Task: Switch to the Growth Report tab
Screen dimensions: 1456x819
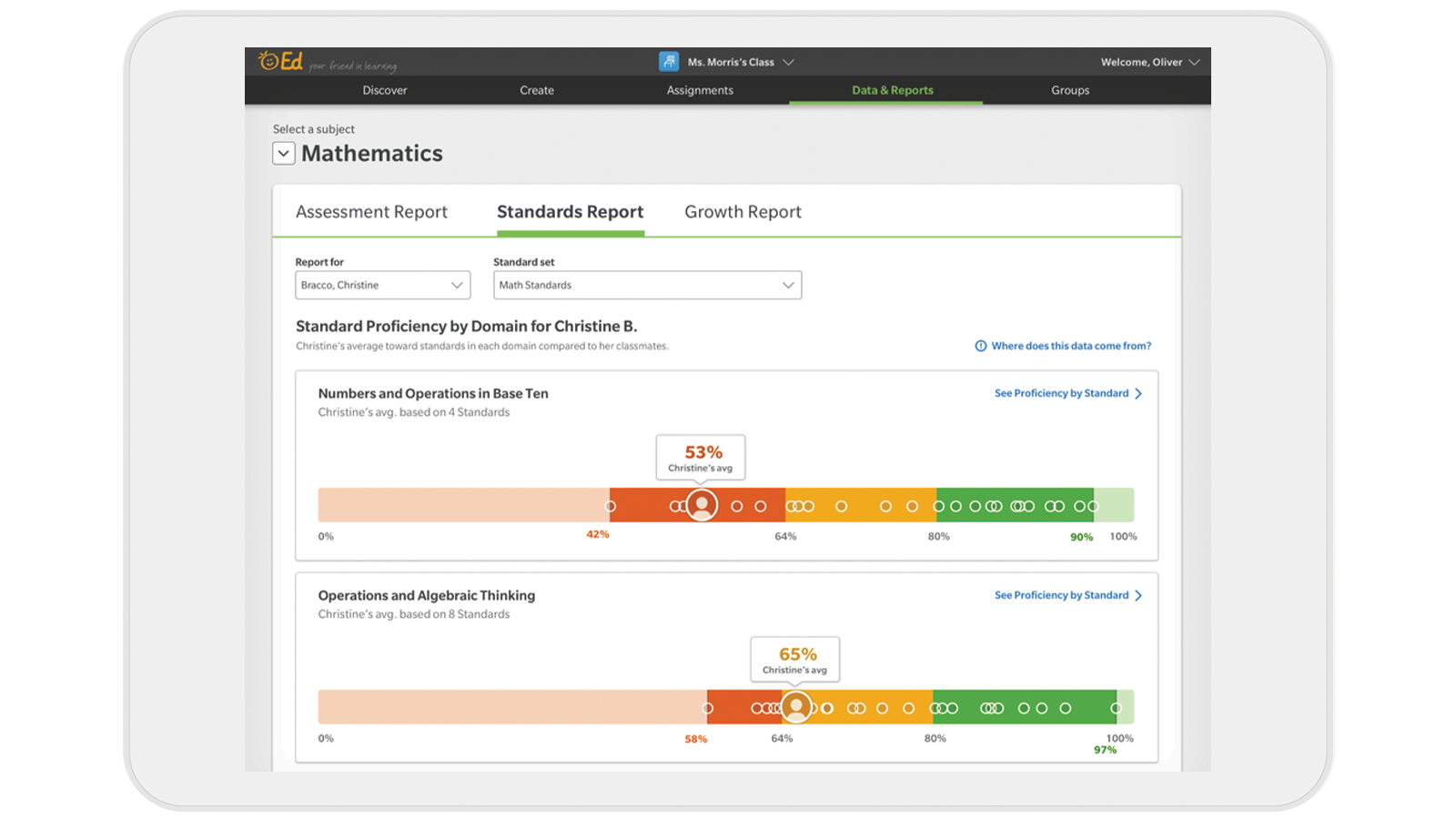Action: coord(743,212)
